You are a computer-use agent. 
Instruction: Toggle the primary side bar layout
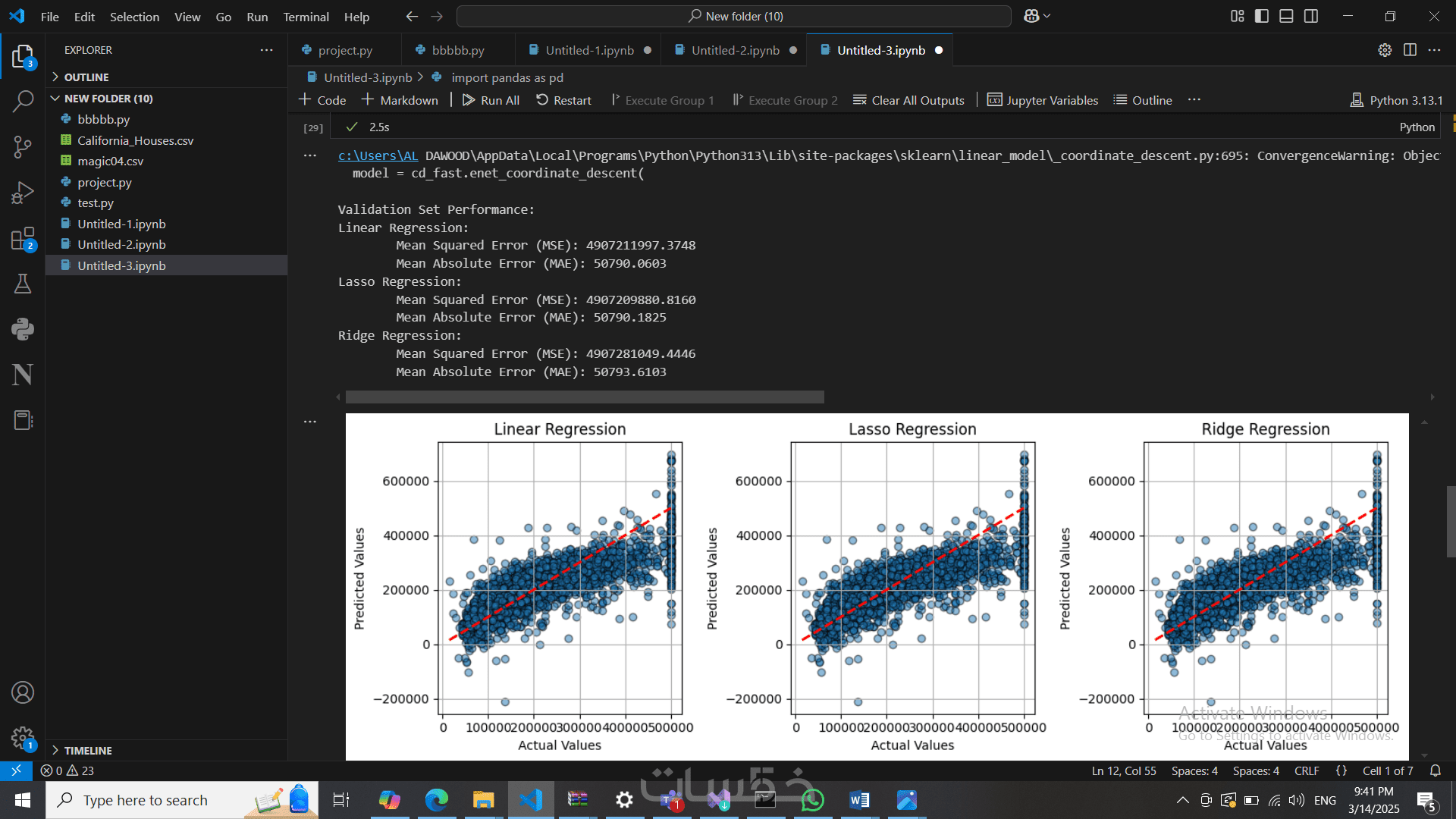1262,16
